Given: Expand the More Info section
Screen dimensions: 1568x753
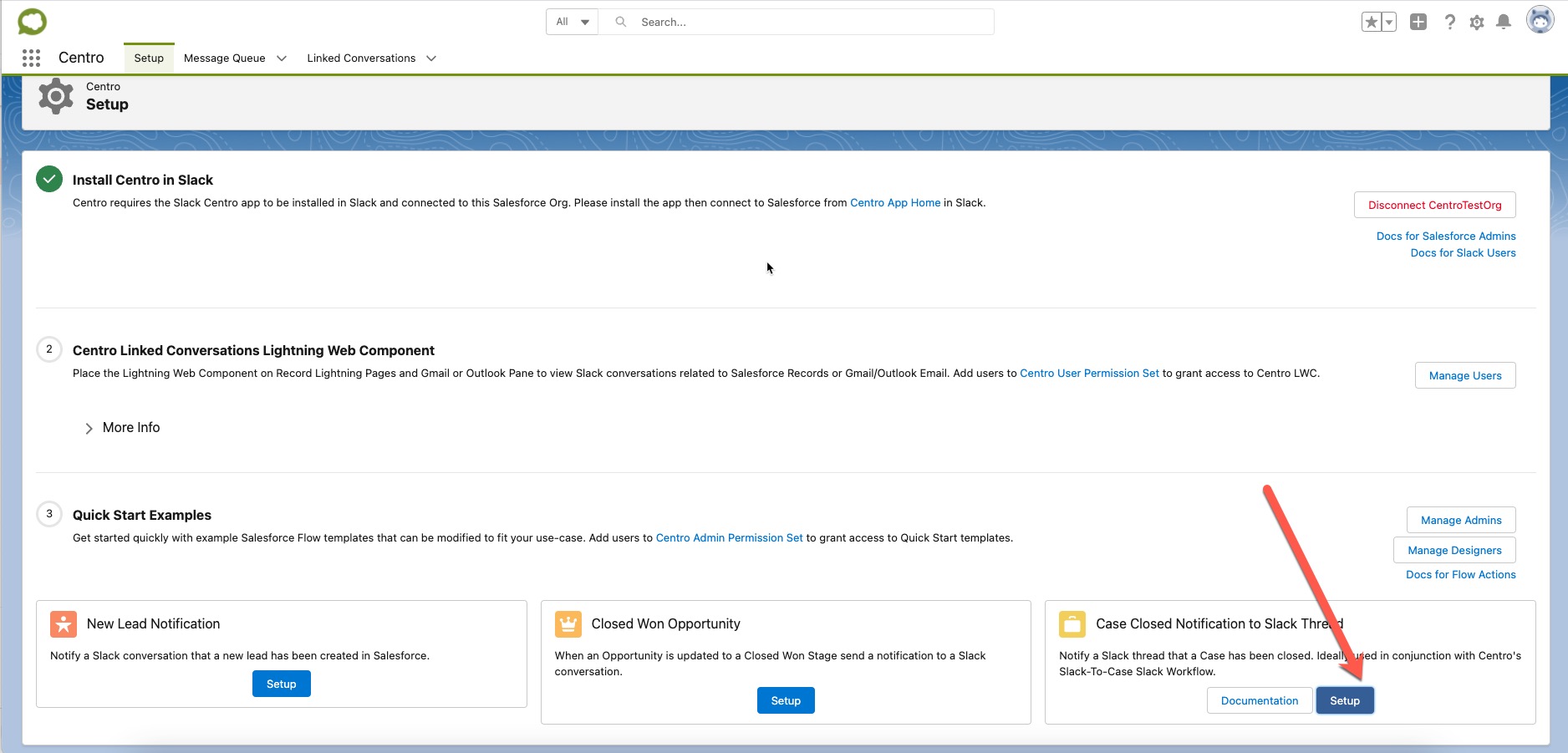Looking at the screenshot, I should [122, 428].
